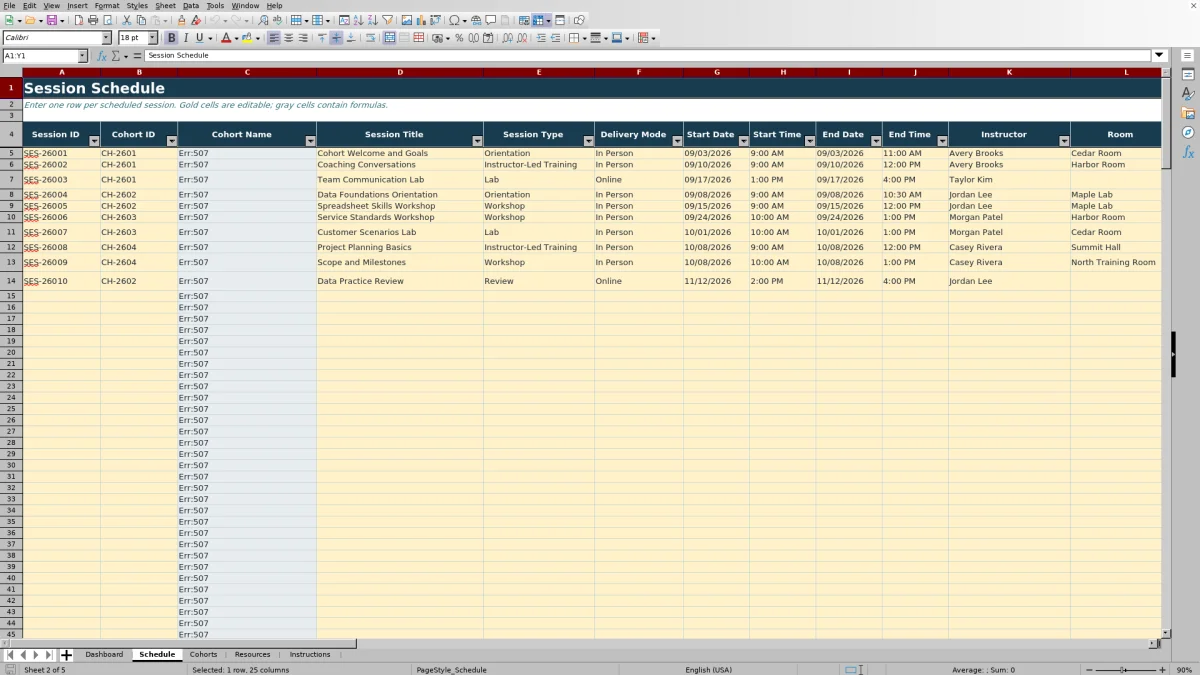Open the Function Wizard fx icon
This screenshot has height=675, width=1200.
coord(102,56)
